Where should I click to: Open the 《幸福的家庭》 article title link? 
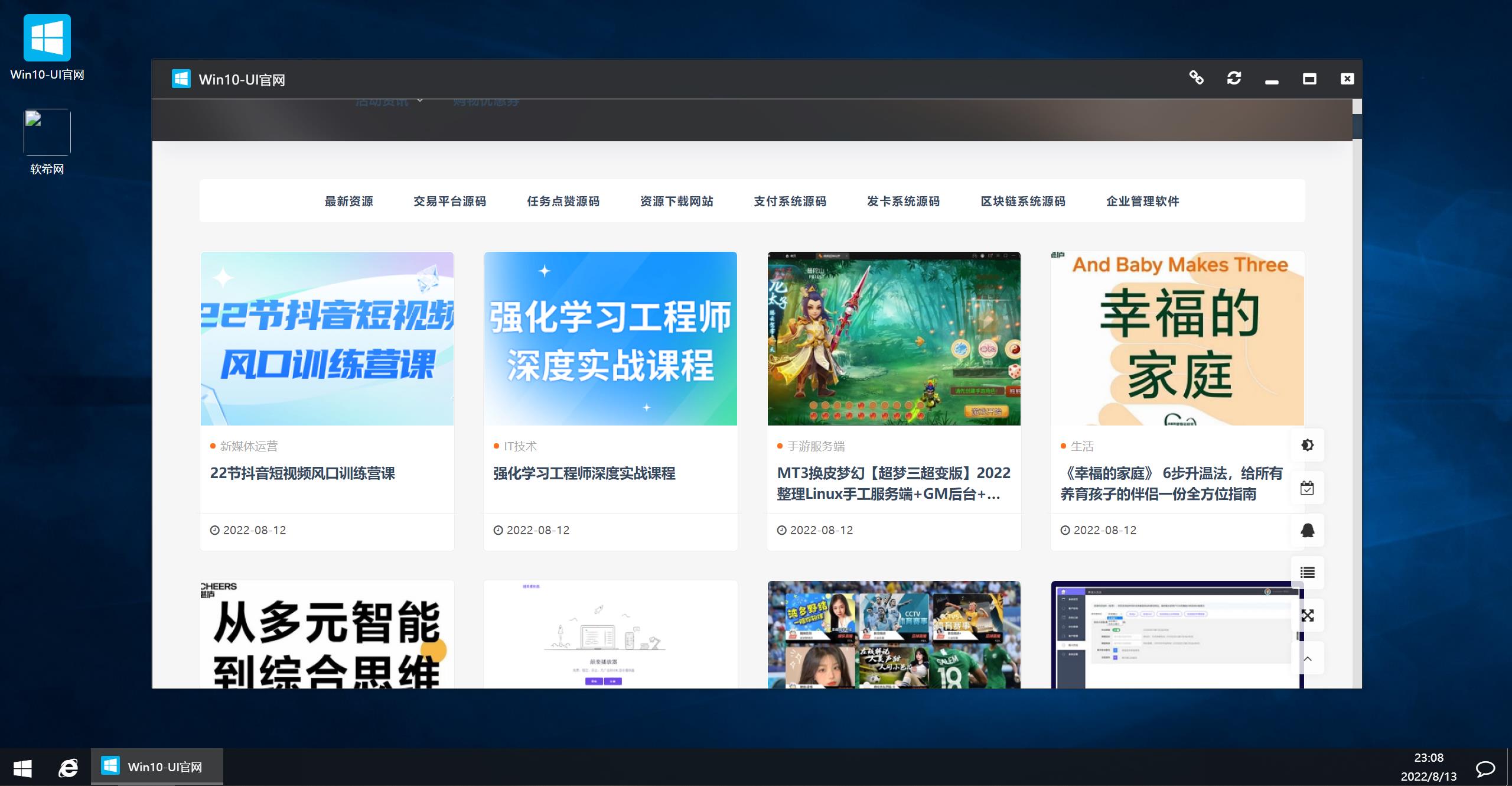[1172, 483]
